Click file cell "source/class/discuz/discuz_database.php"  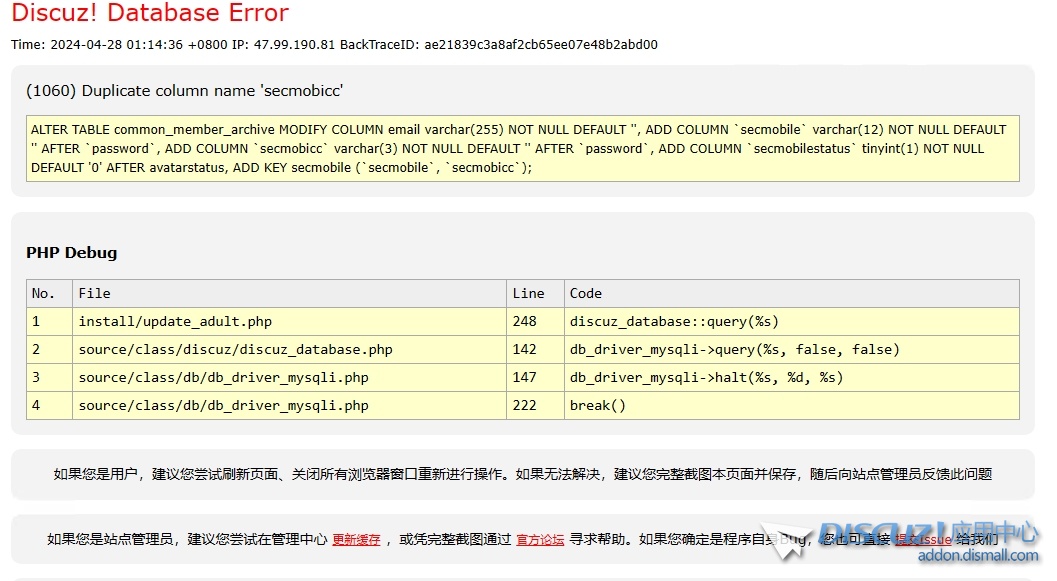pyautogui.click(x=289, y=350)
